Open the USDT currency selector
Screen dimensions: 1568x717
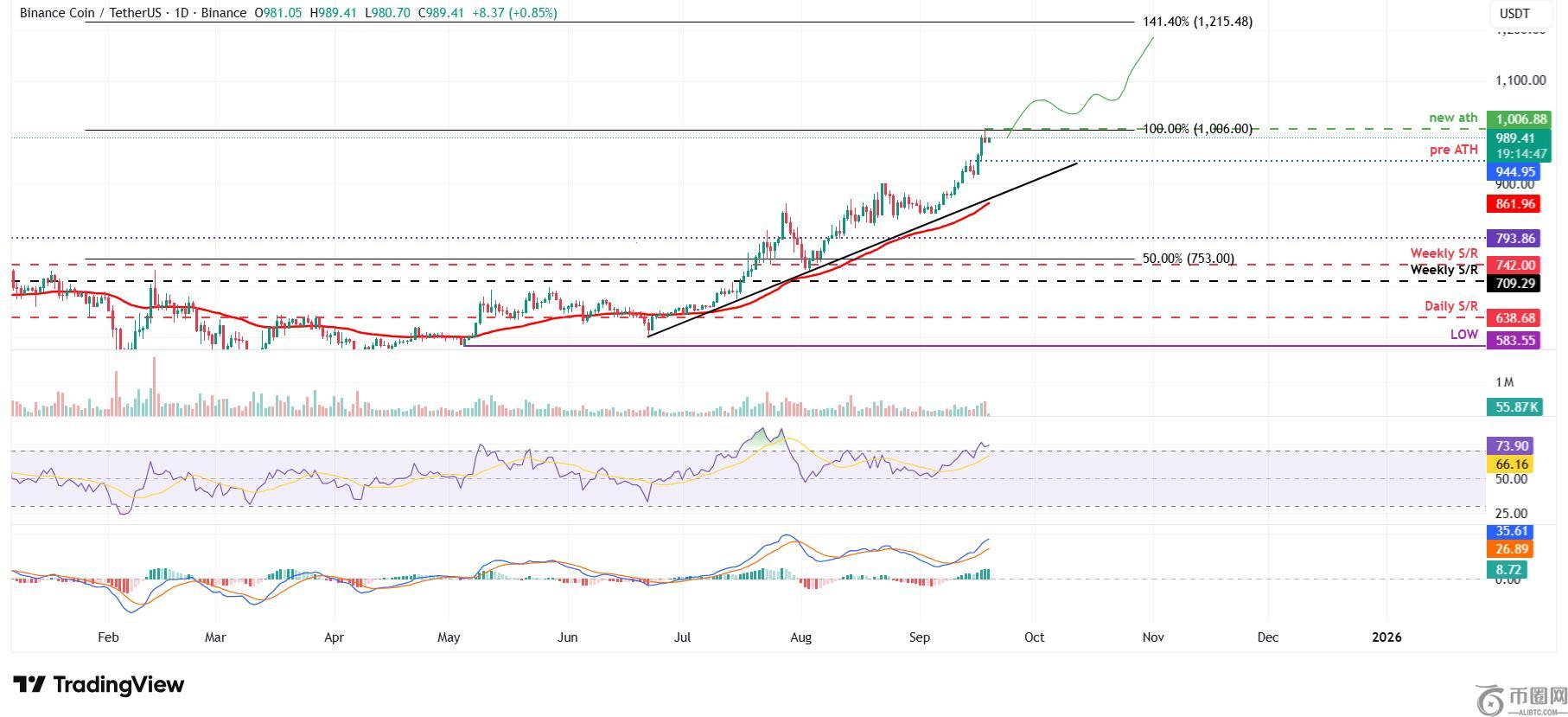[x=1514, y=13]
